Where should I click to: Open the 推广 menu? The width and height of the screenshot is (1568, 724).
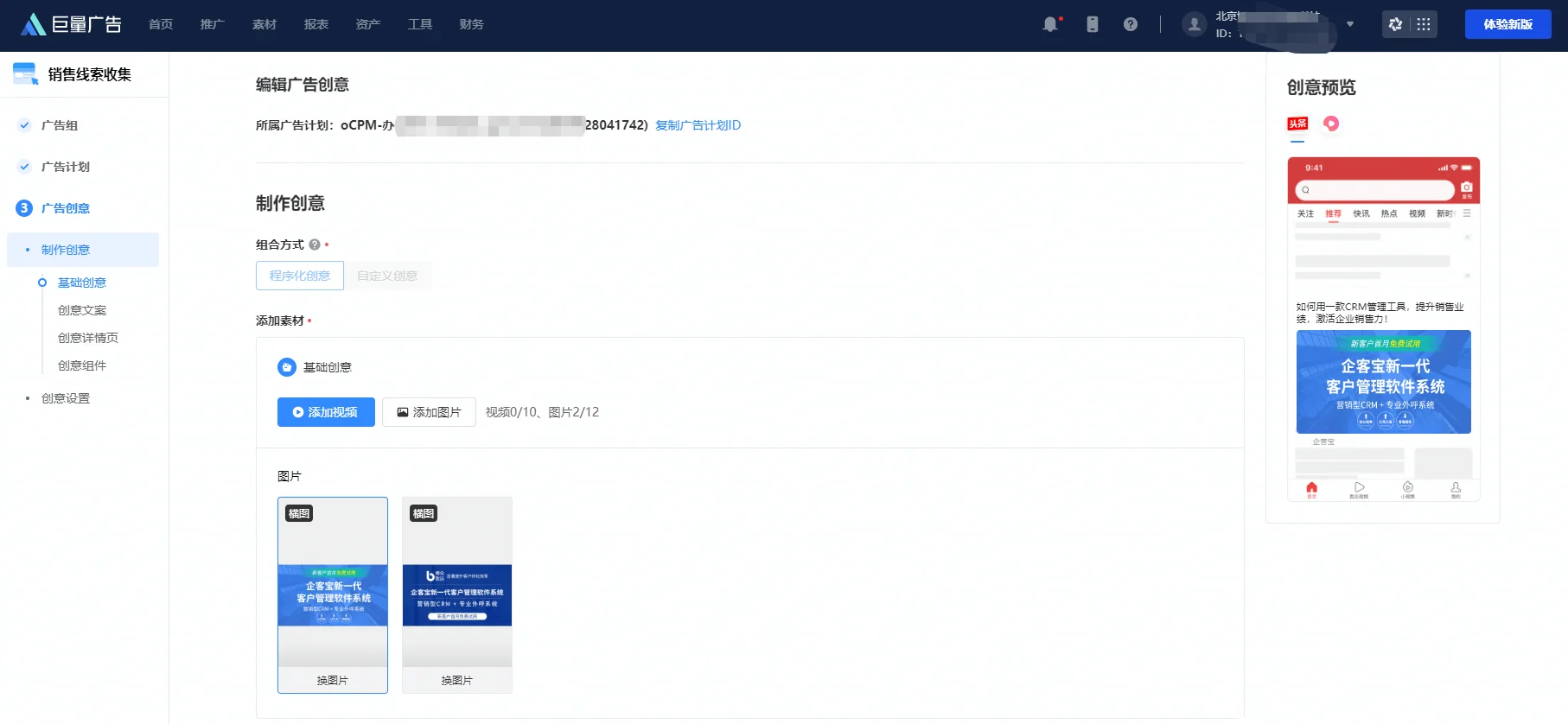(x=213, y=24)
